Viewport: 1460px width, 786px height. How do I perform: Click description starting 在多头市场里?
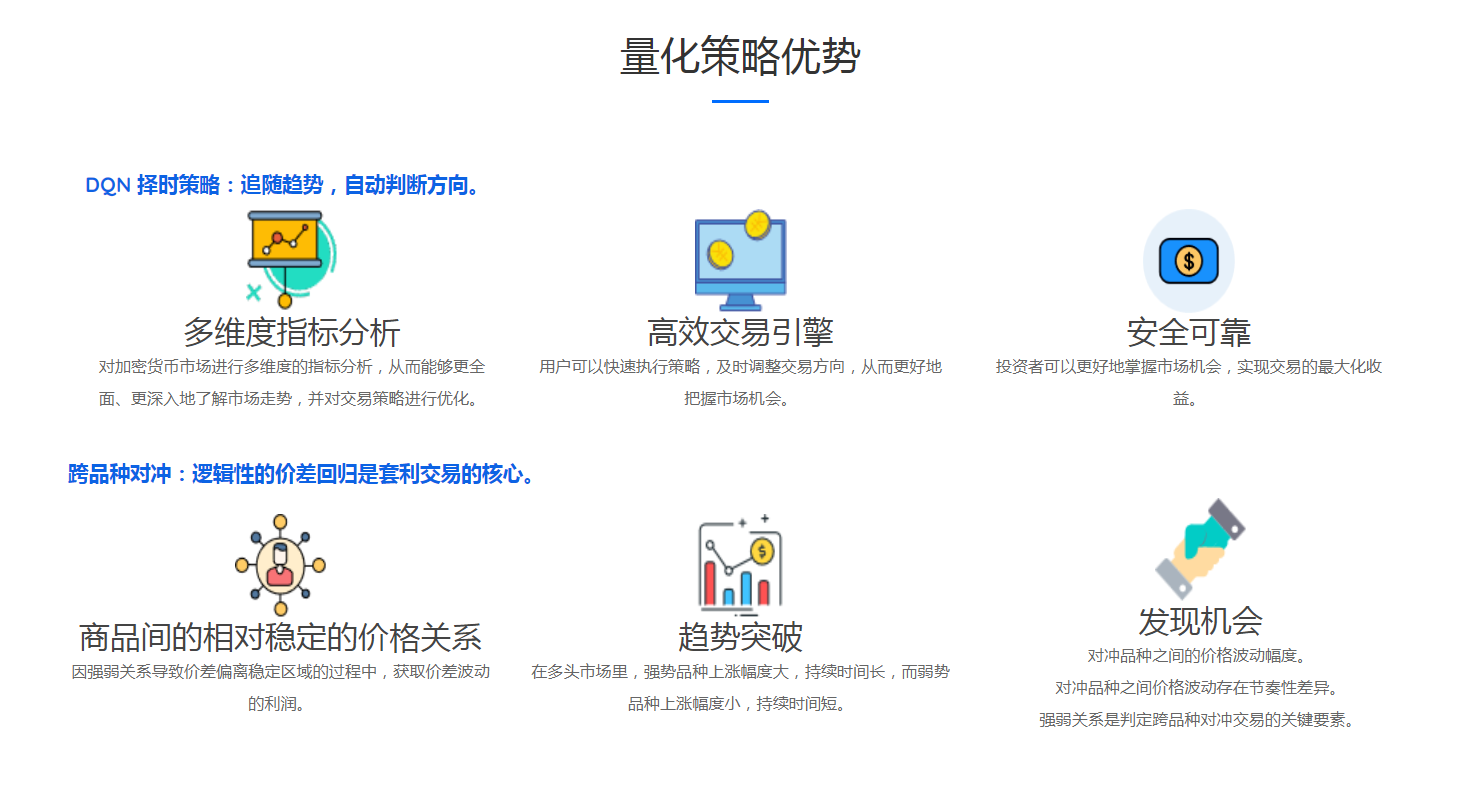pyautogui.click(x=740, y=687)
